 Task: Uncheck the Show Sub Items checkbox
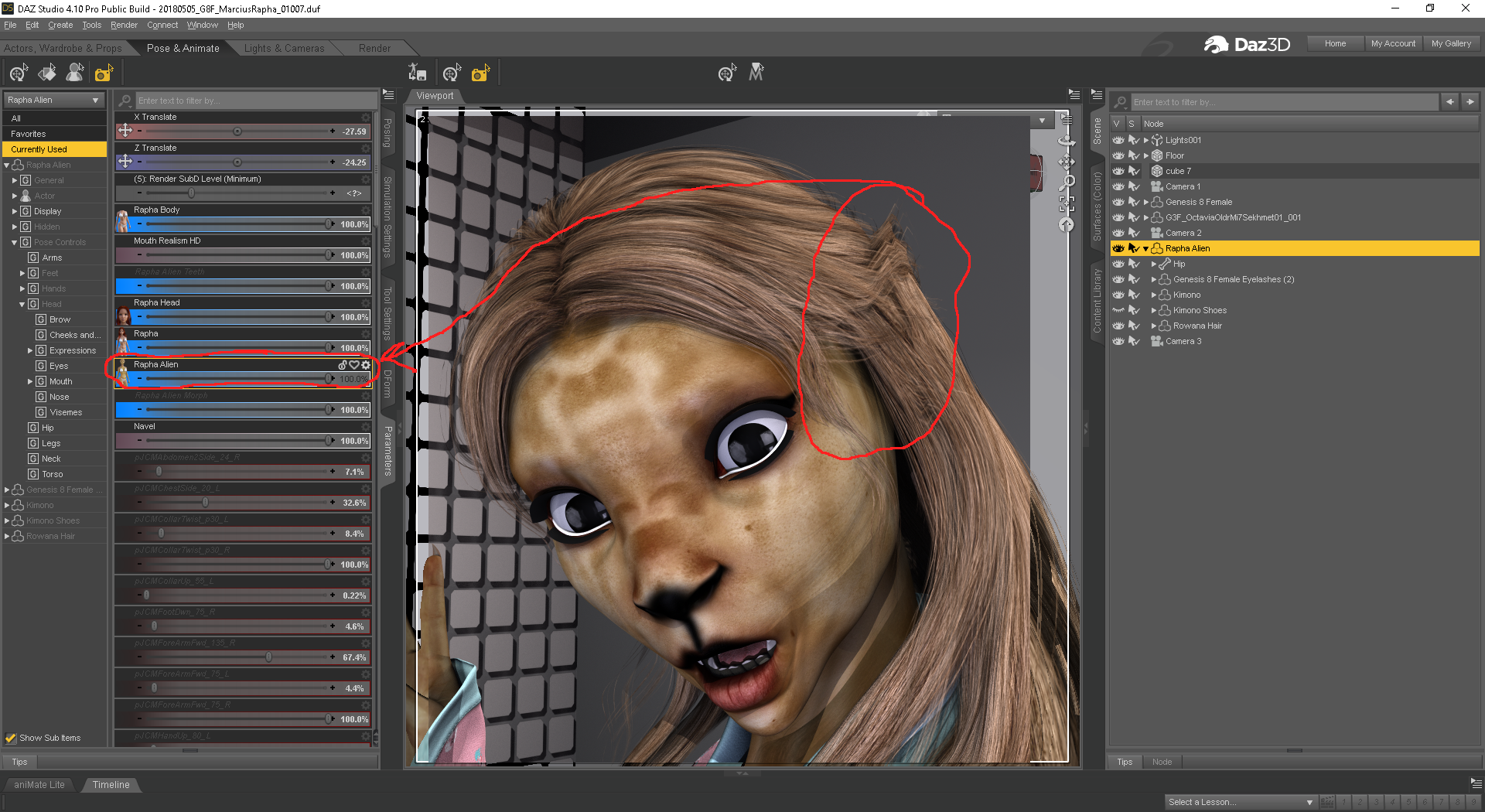coord(11,738)
